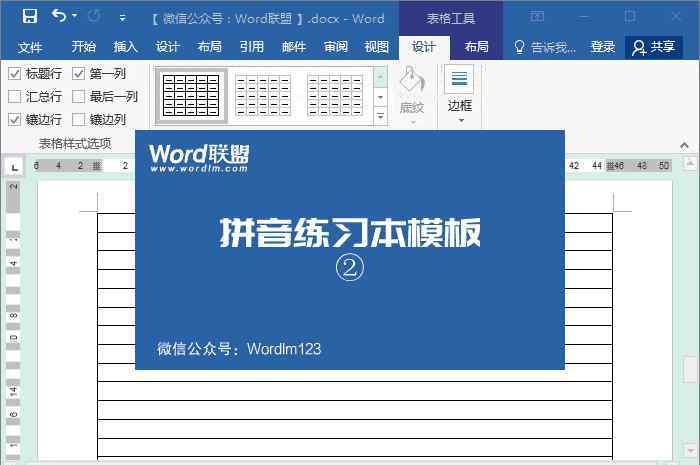Click the 底纹 shading paint bucket icon

click(412, 80)
